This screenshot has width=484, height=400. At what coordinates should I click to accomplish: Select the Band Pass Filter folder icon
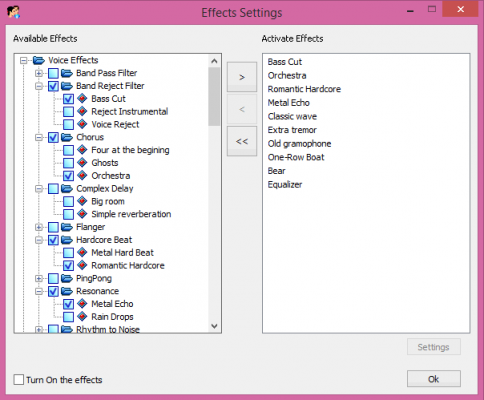pyautogui.click(x=67, y=73)
